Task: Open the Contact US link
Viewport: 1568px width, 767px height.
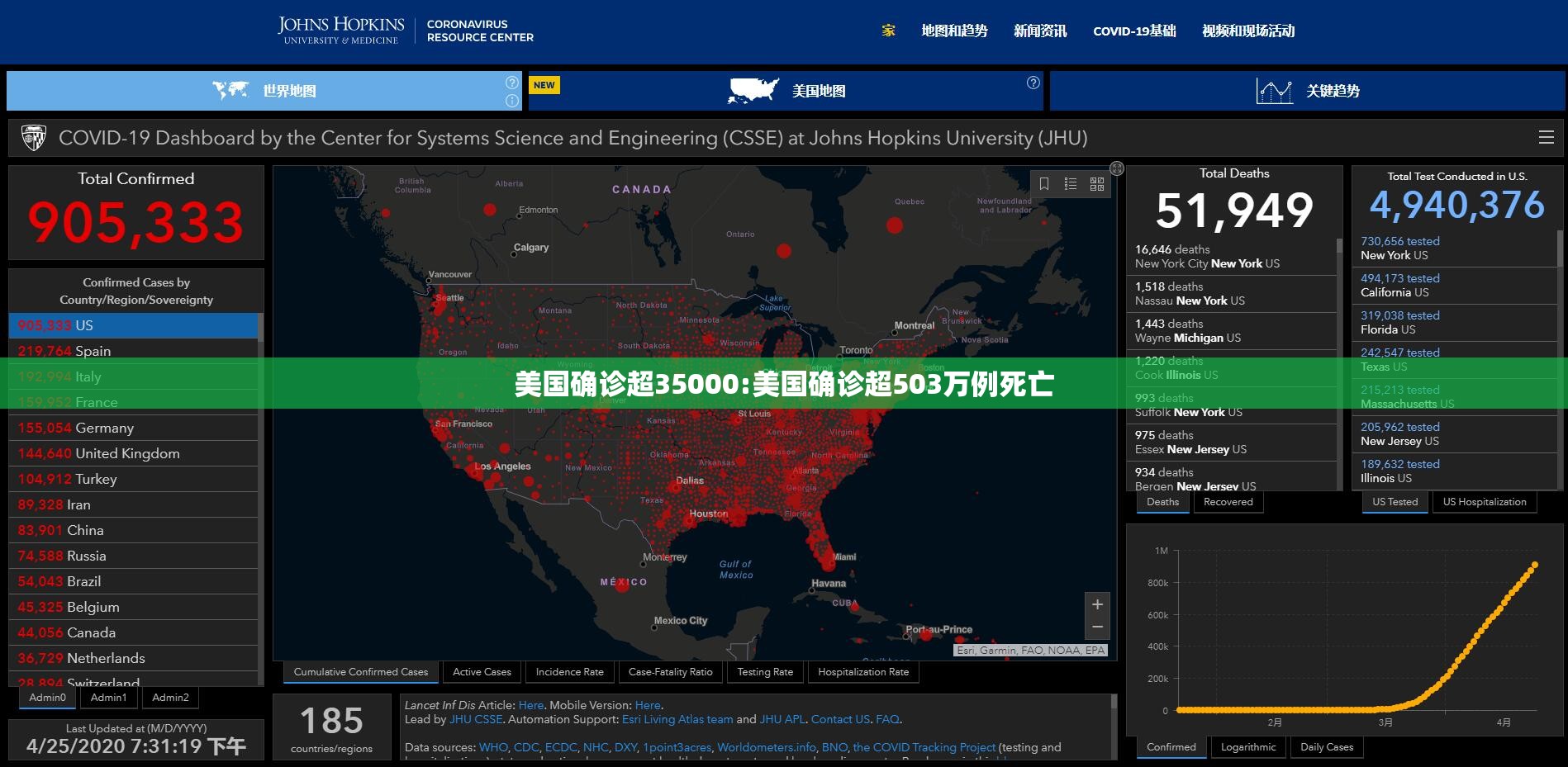Action: point(840,719)
